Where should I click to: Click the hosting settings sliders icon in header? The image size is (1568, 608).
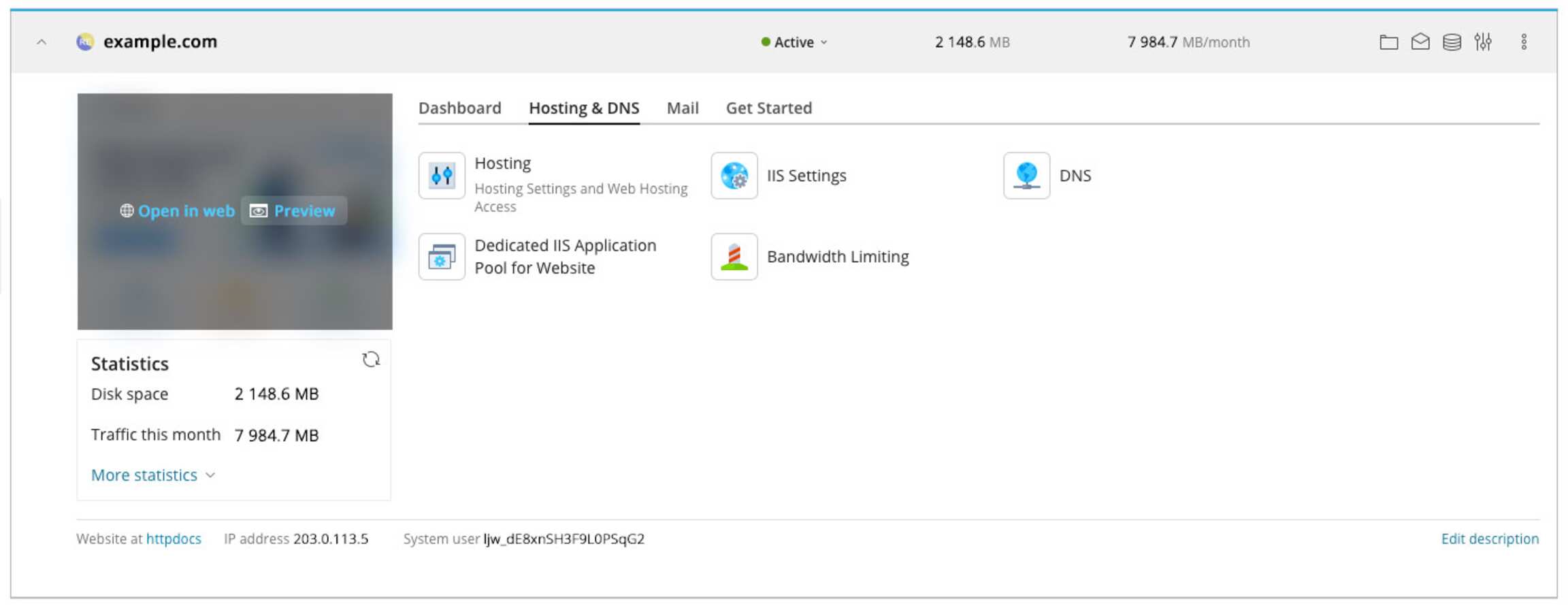tap(1483, 42)
